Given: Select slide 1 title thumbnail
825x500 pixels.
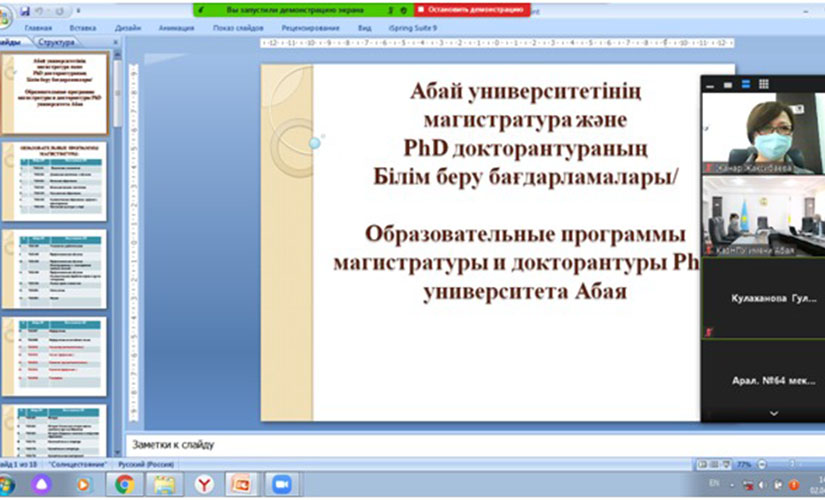Looking at the screenshot, I should coord(55,93).
